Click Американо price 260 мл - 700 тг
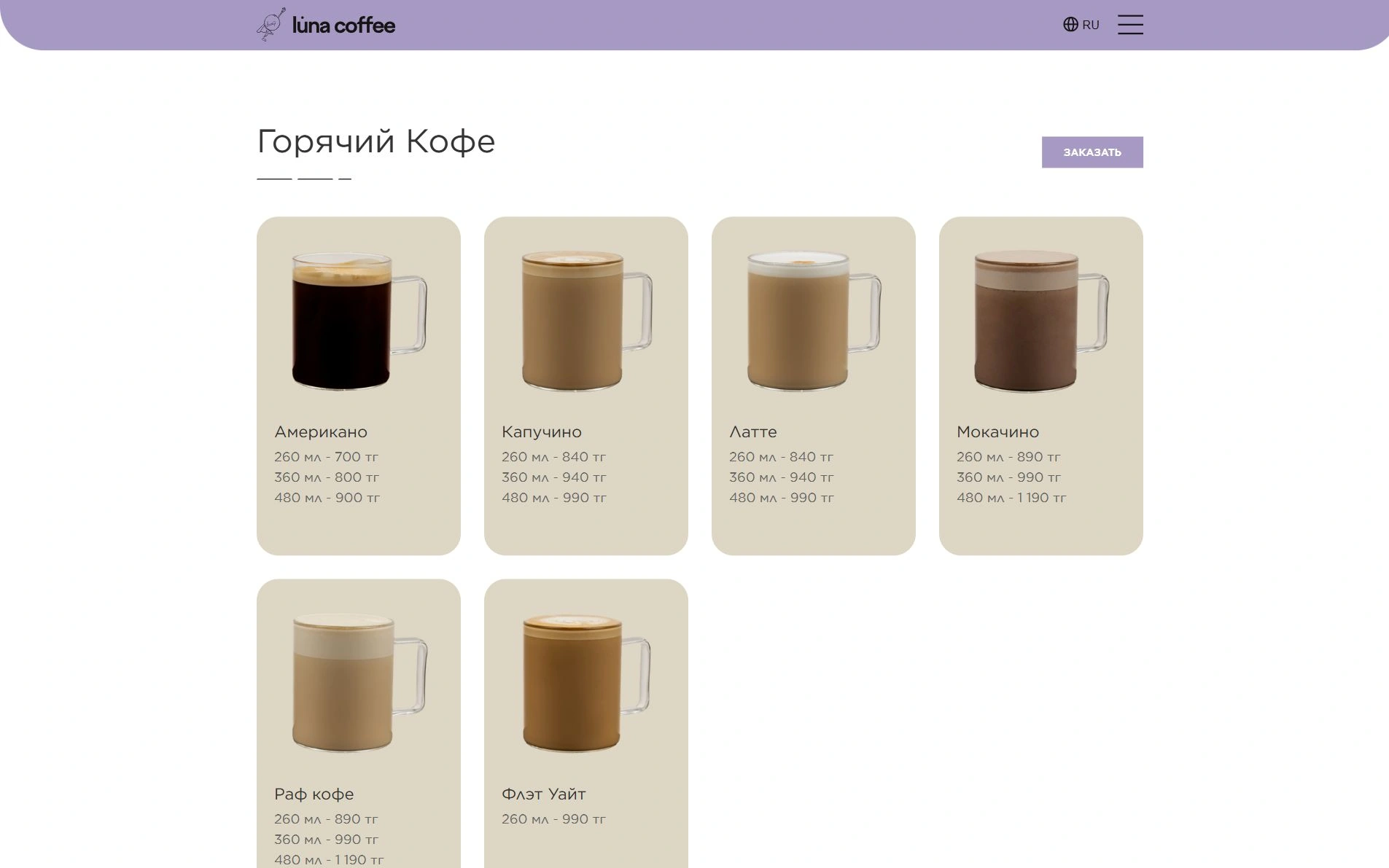1389x868 pixels. [327, 457]
